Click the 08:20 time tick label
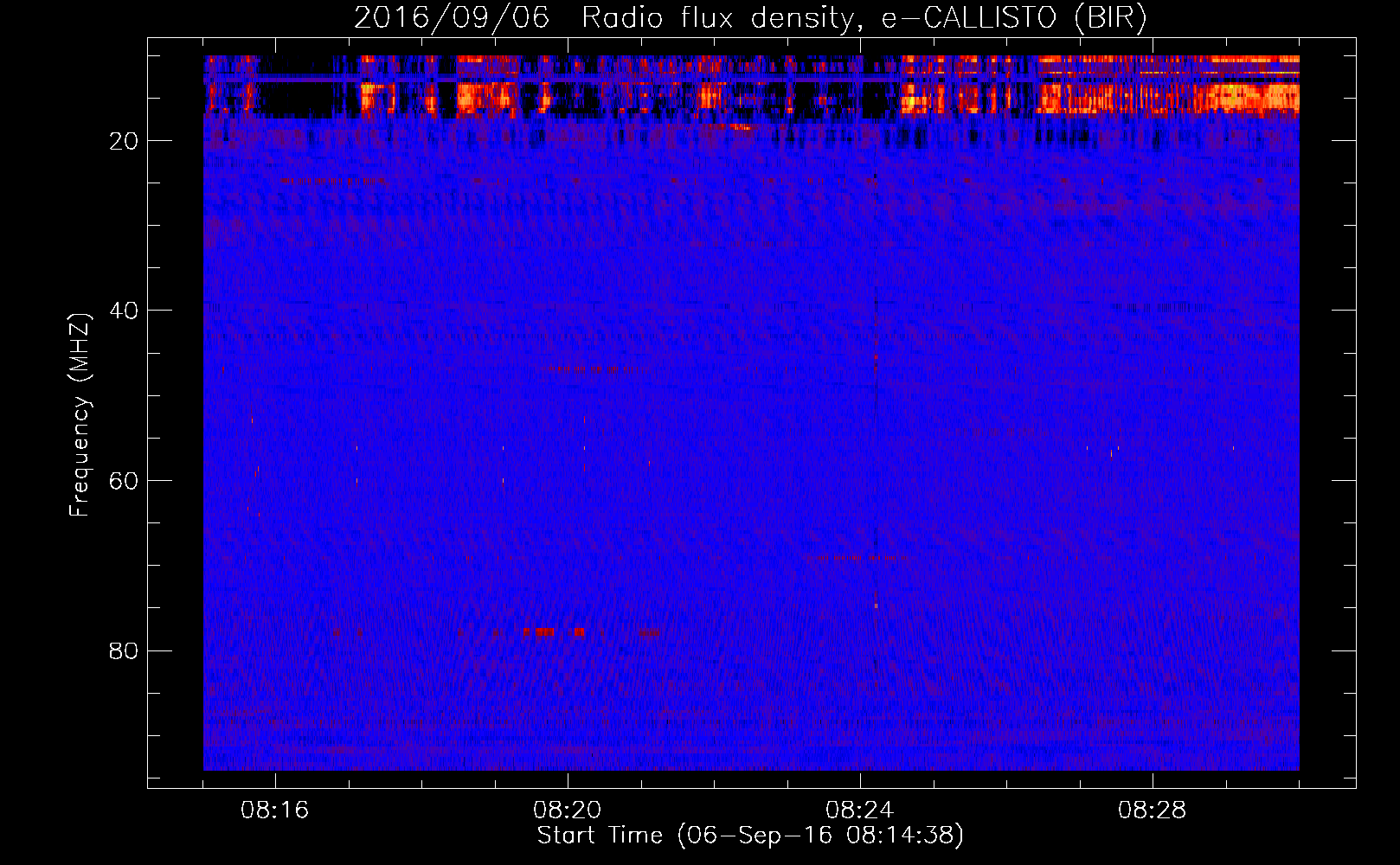1400x865 pixels. tap(568, 811)
